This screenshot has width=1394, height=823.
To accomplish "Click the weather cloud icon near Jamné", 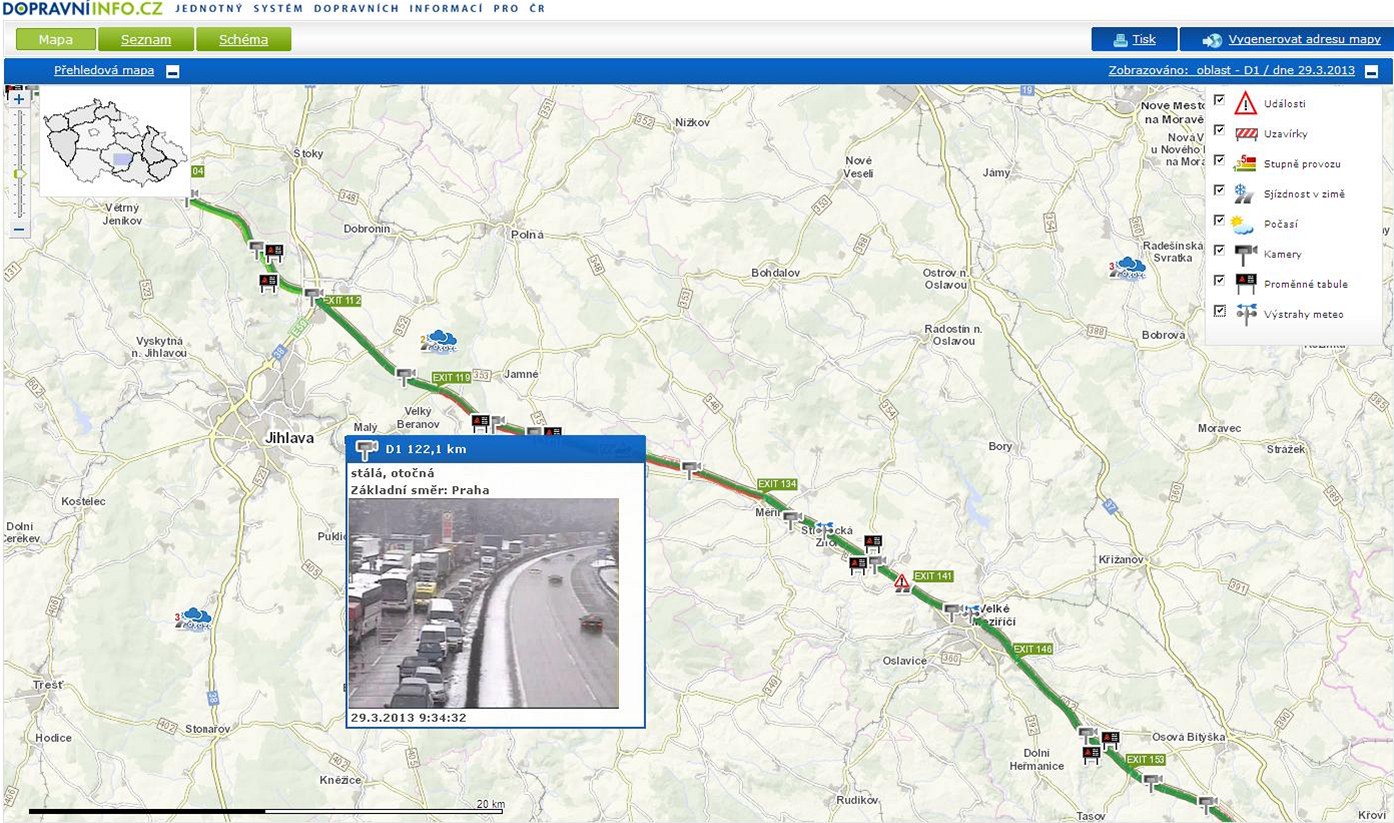I will point(438,342).
